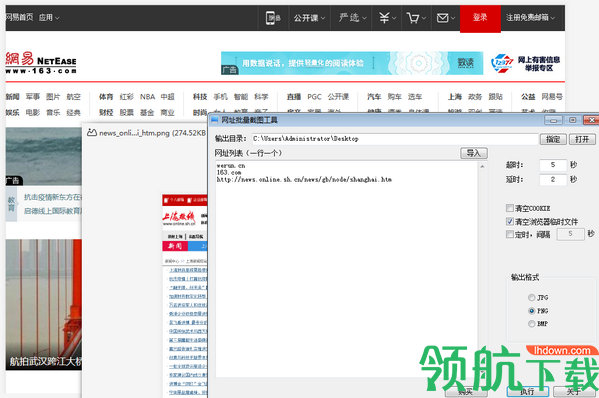Open the 手机 nav link
Image resolution: width=599 pixels, height=398 pixels.
pos(220,97)
